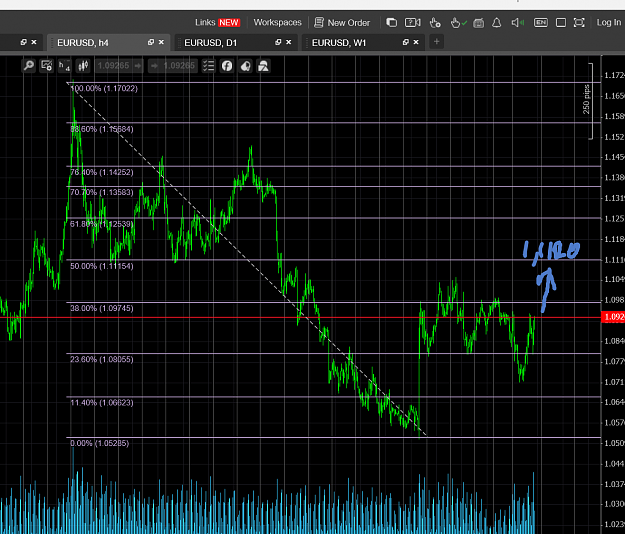Viewport: 625px width, 534px height.
Task: Change chart type via candlestick icon
Action: pyautogui.click(x=83, y=66)
